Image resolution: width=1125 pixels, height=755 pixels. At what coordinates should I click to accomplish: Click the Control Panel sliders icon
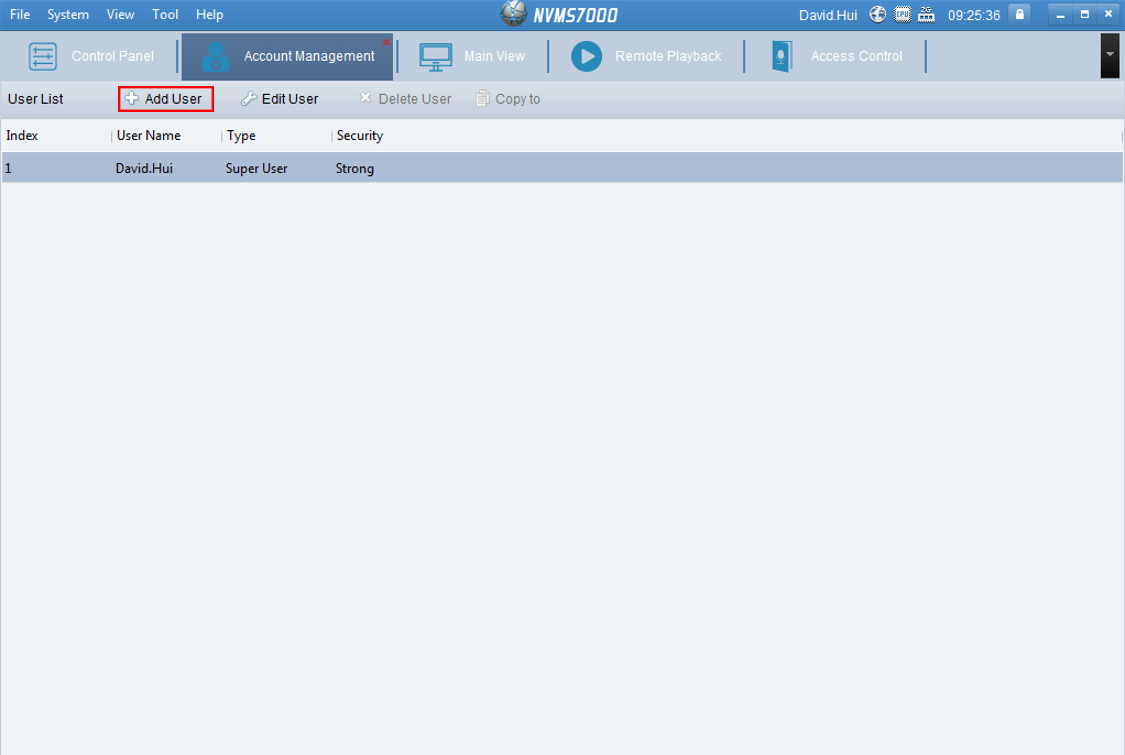click(42, 57)
